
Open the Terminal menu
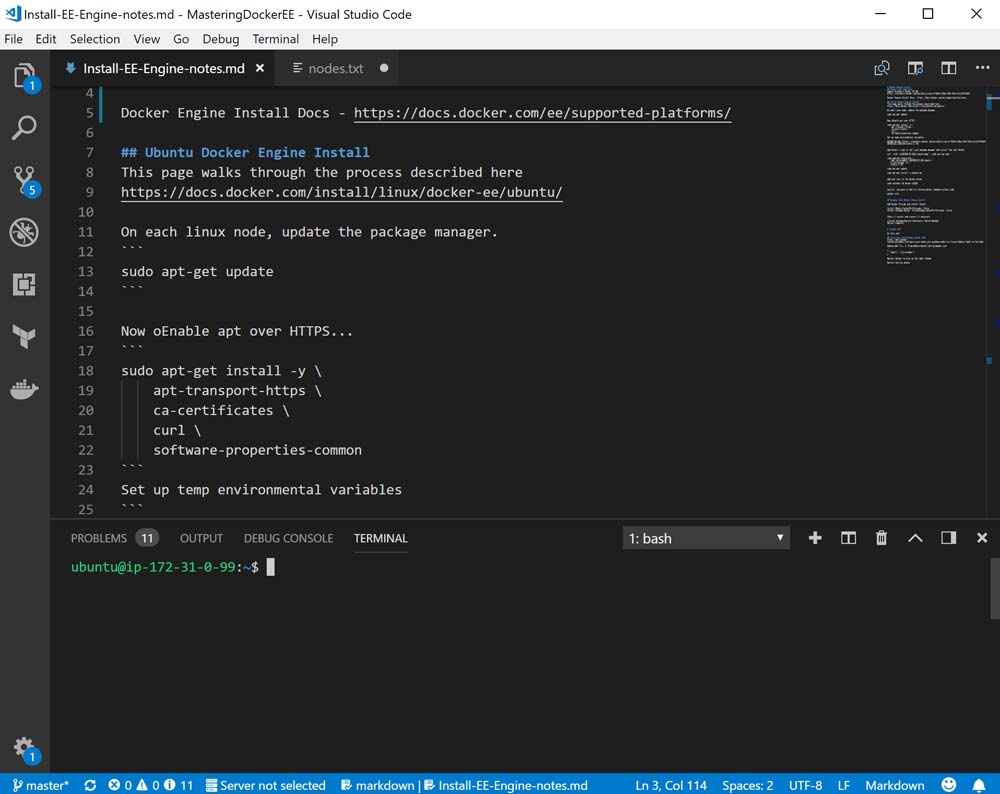coord(276,39)
